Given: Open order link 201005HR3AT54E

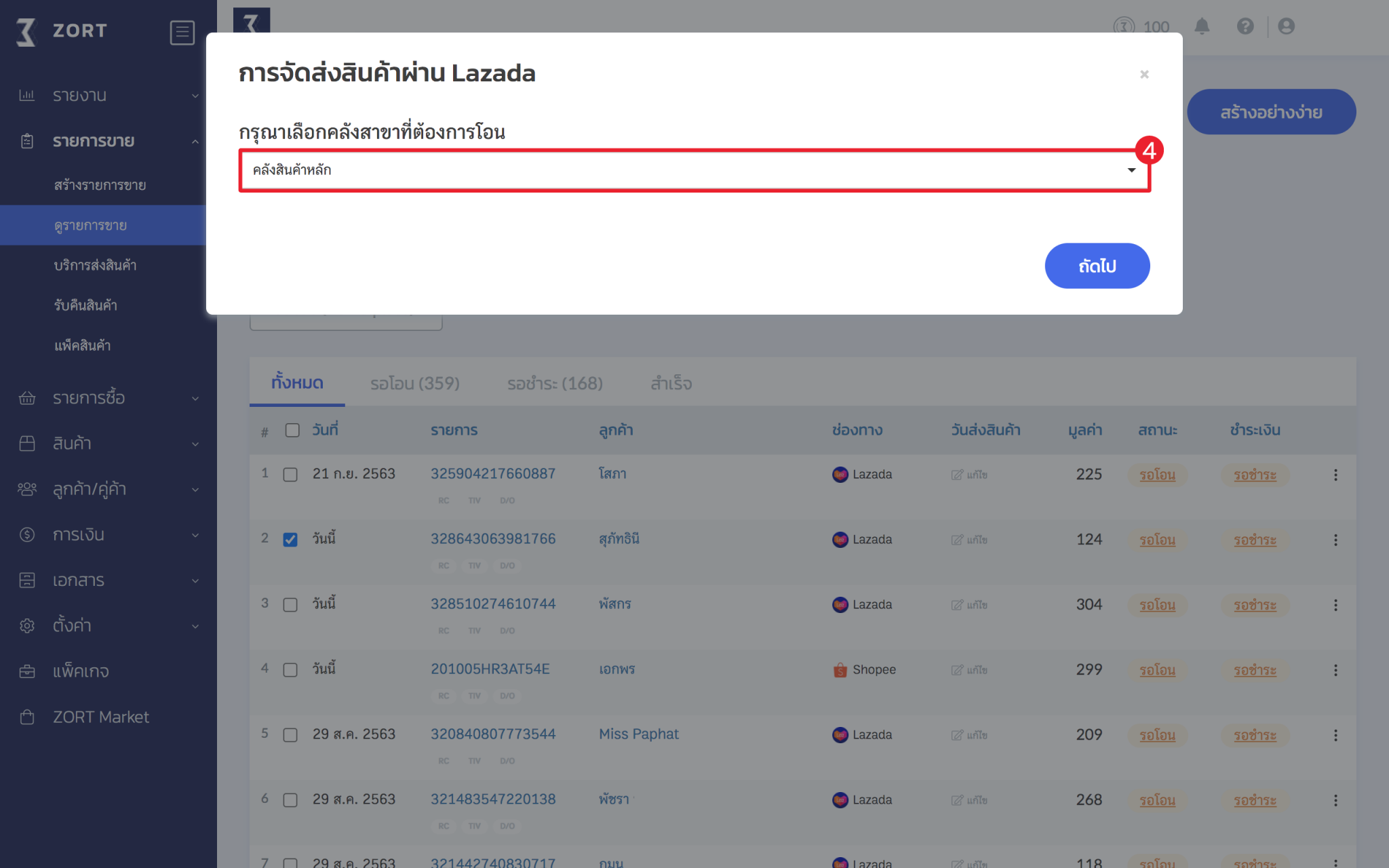Looking at the screenshot, I should click(x=490, y=669).
